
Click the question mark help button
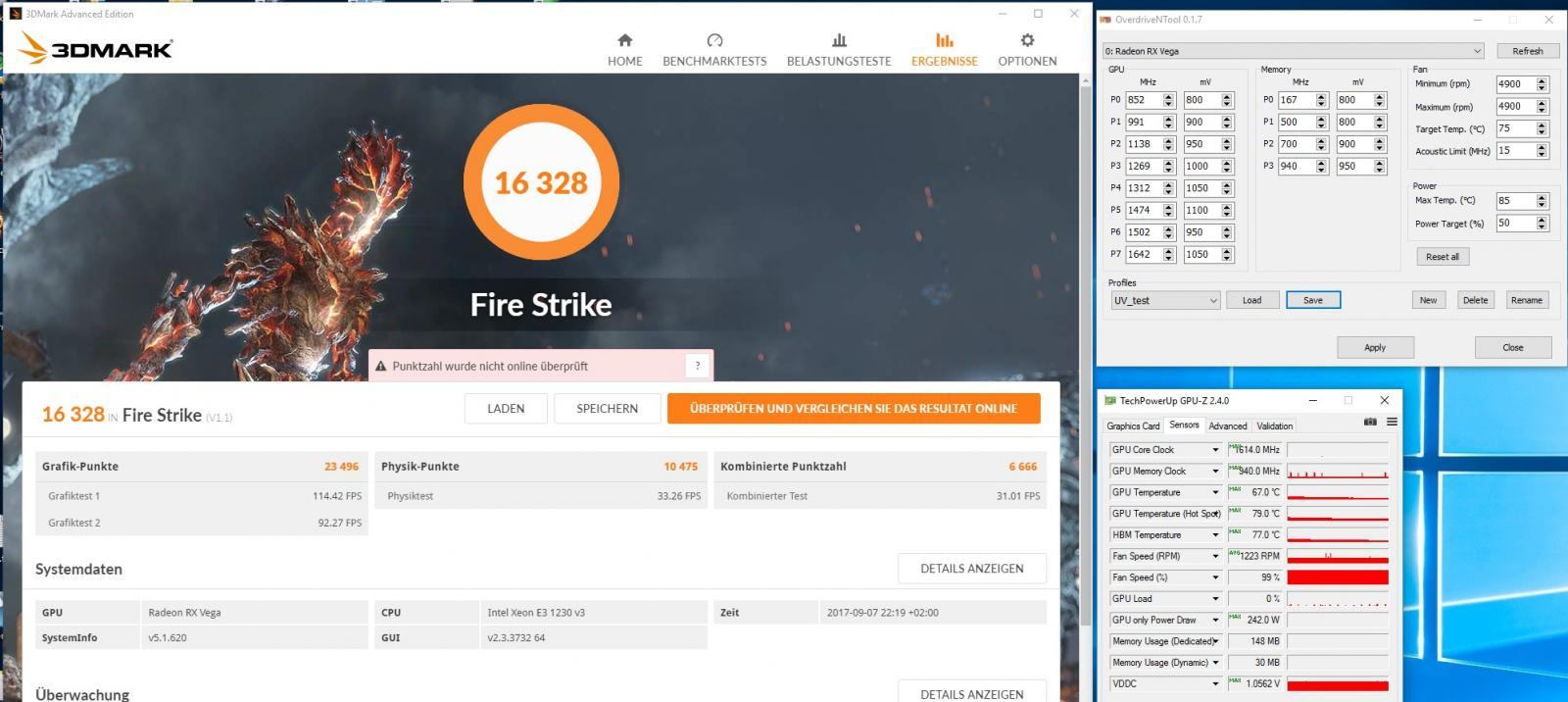coord(698,366)
